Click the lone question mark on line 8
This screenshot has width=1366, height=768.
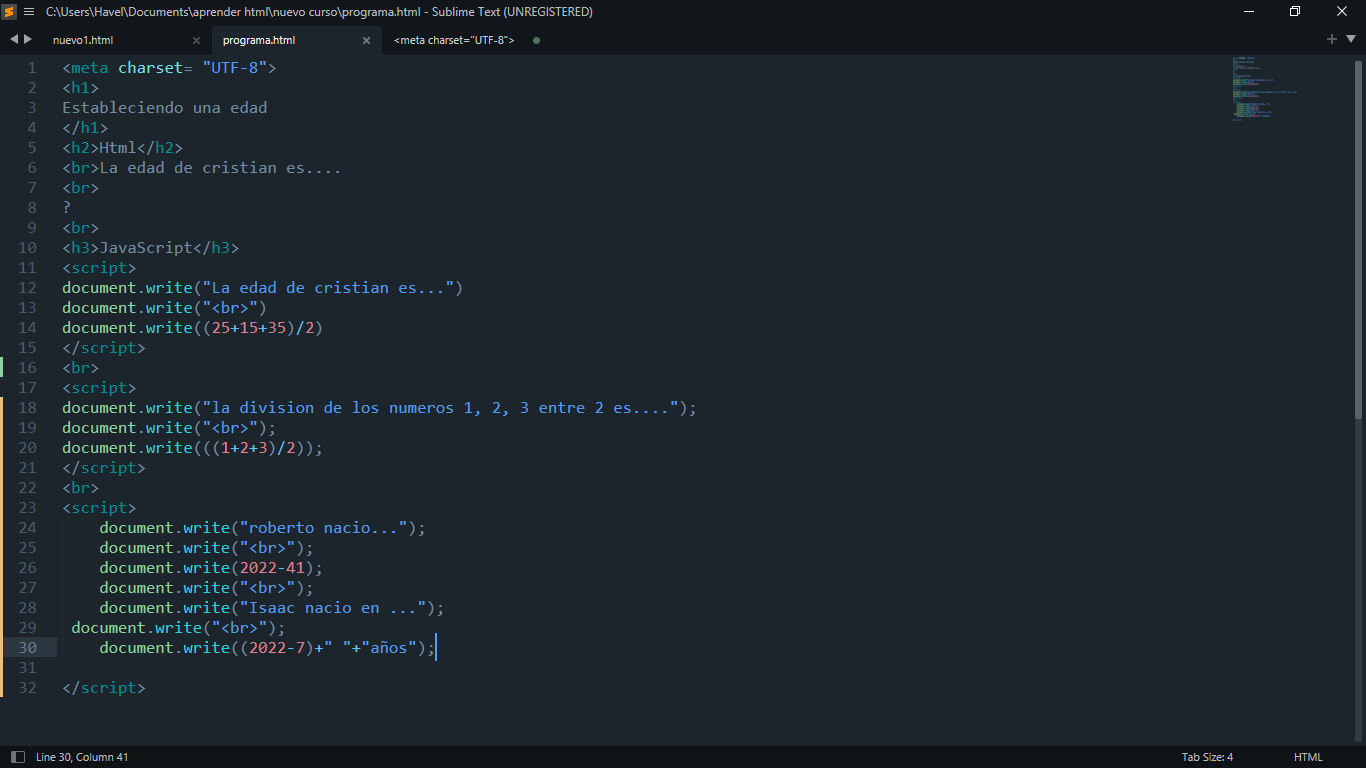tap(67, 208)
